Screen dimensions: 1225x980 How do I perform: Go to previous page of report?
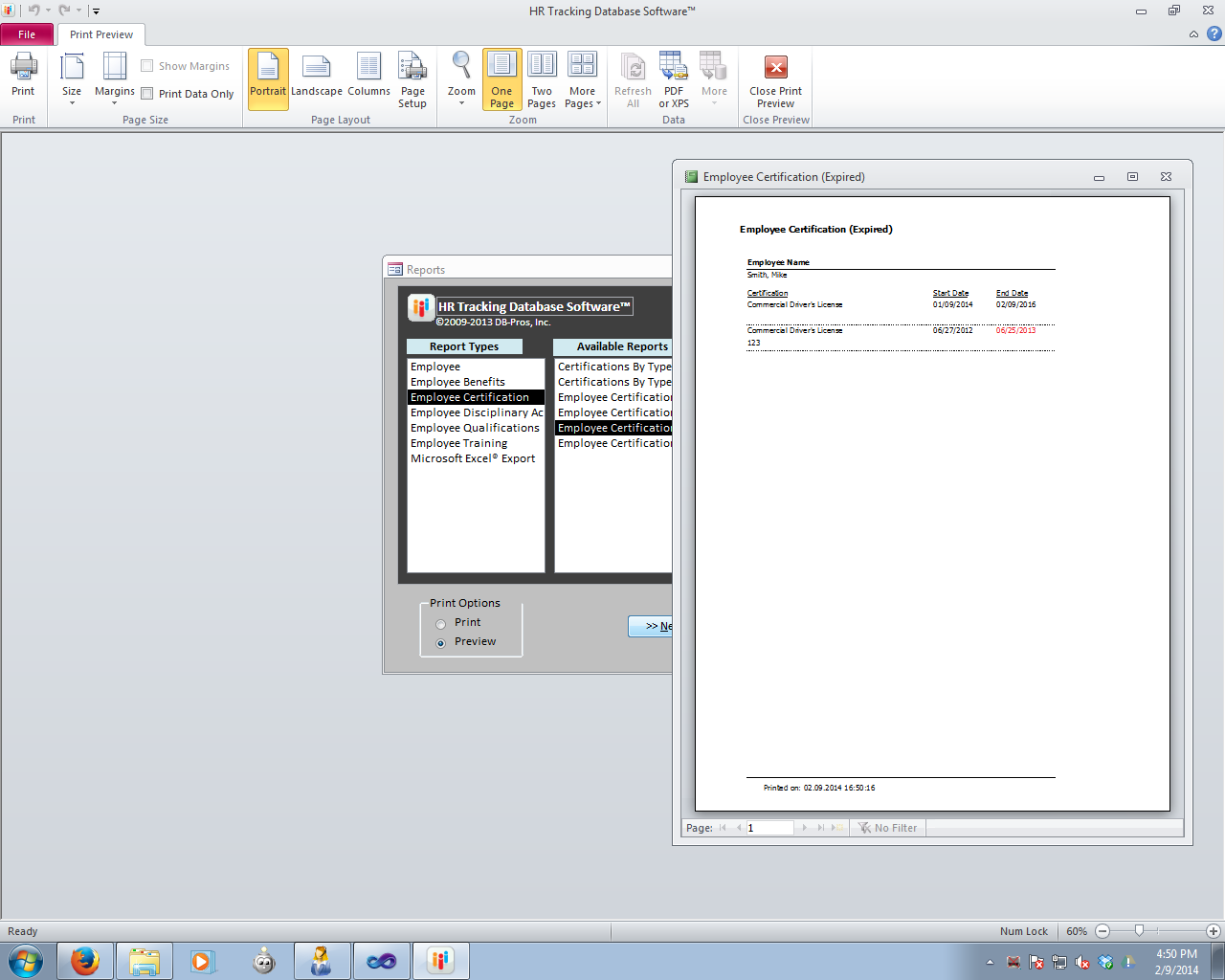coord(738,828)
